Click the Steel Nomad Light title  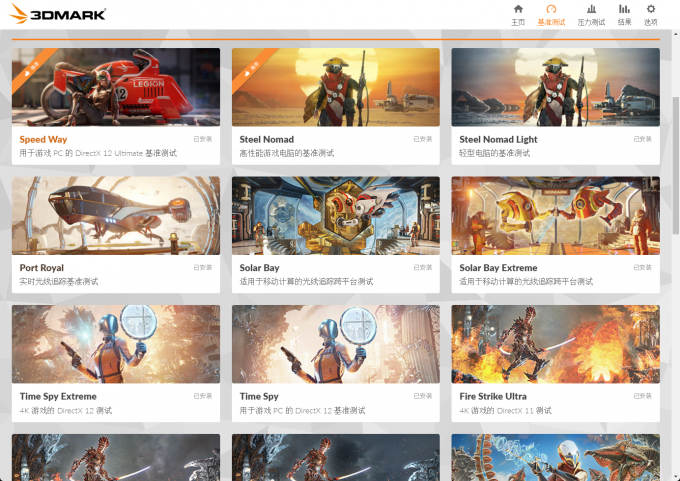[x=498, y=139]
